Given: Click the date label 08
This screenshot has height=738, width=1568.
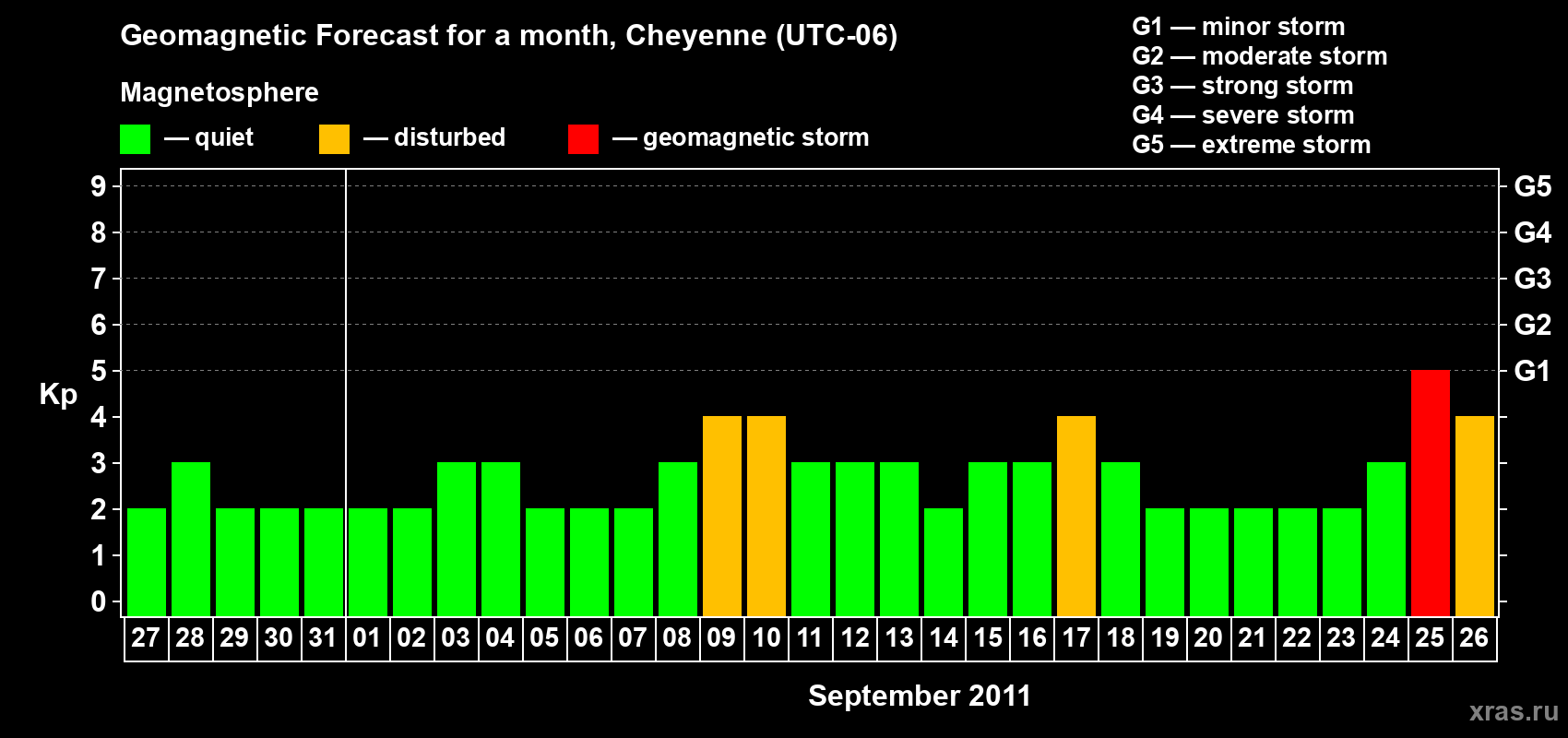Looking at the screenshot, I should coord(677,637).
